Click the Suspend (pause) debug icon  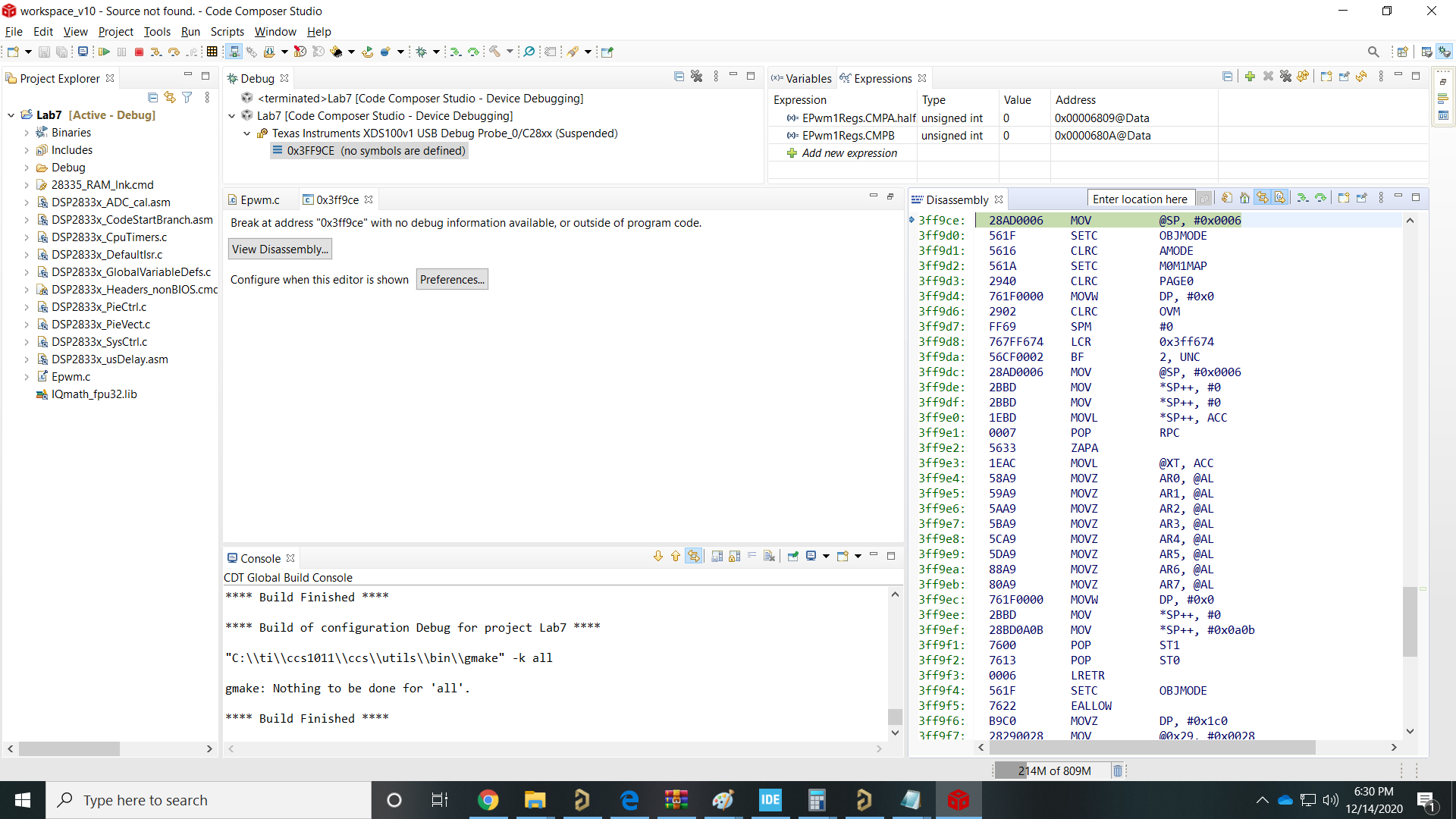pos(121,52)
